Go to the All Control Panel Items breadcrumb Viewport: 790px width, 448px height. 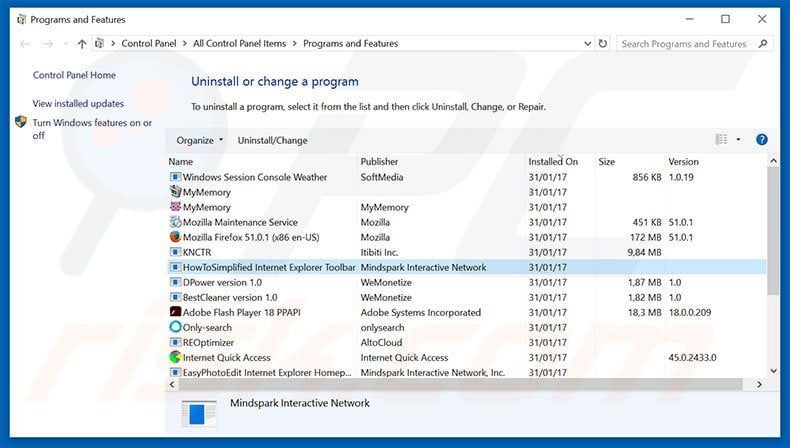[239, 43]
